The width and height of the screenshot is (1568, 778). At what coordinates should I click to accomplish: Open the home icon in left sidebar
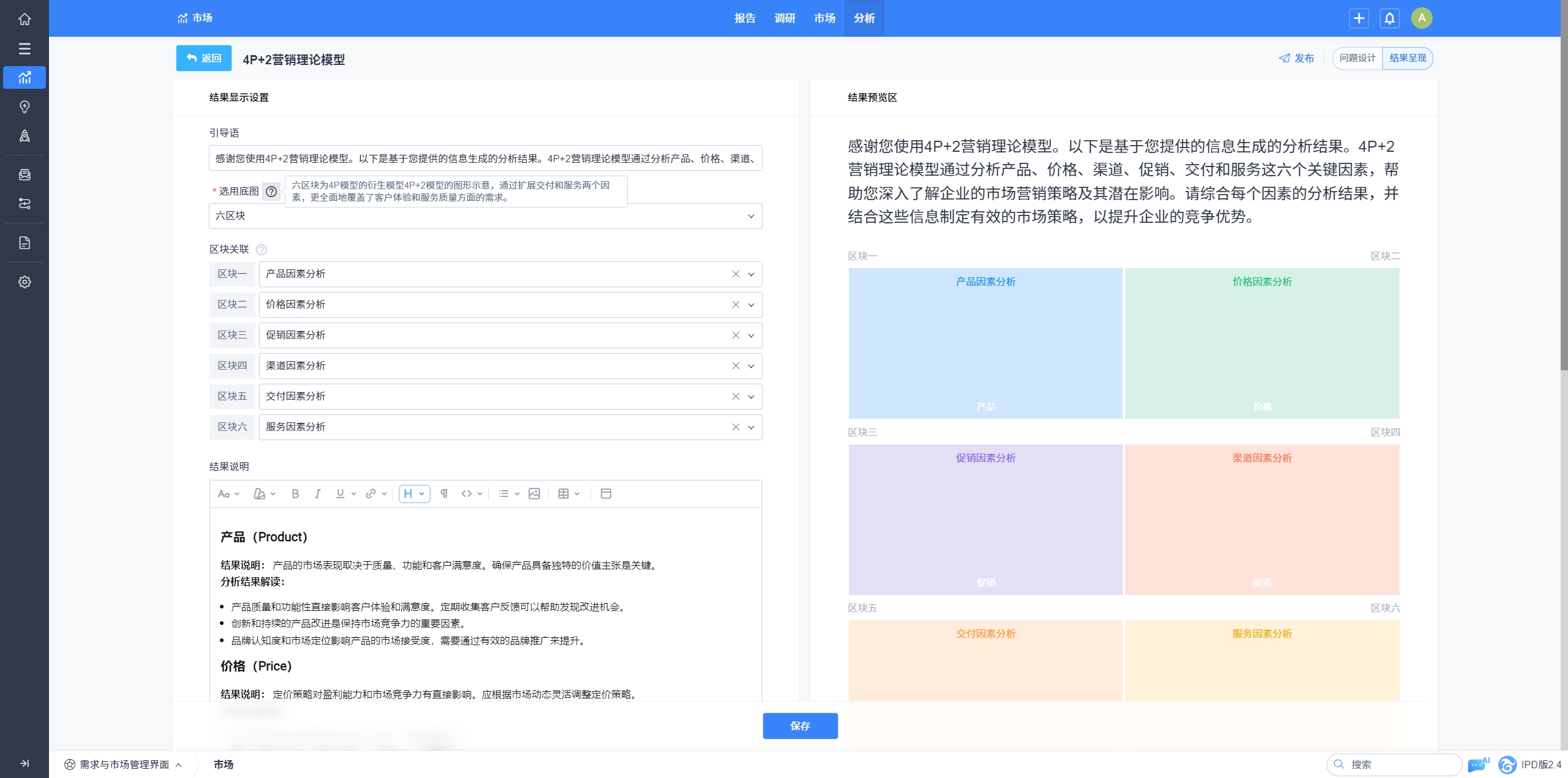24,19
